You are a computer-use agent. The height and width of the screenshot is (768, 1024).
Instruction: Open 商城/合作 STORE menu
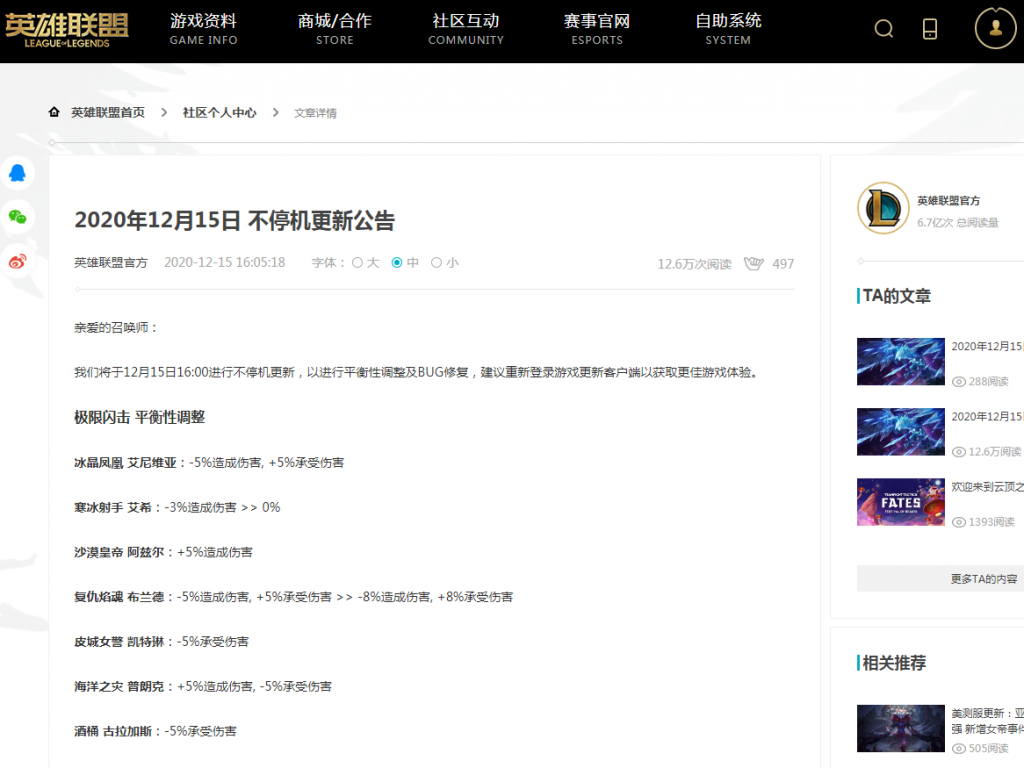(x=334, y=29)
